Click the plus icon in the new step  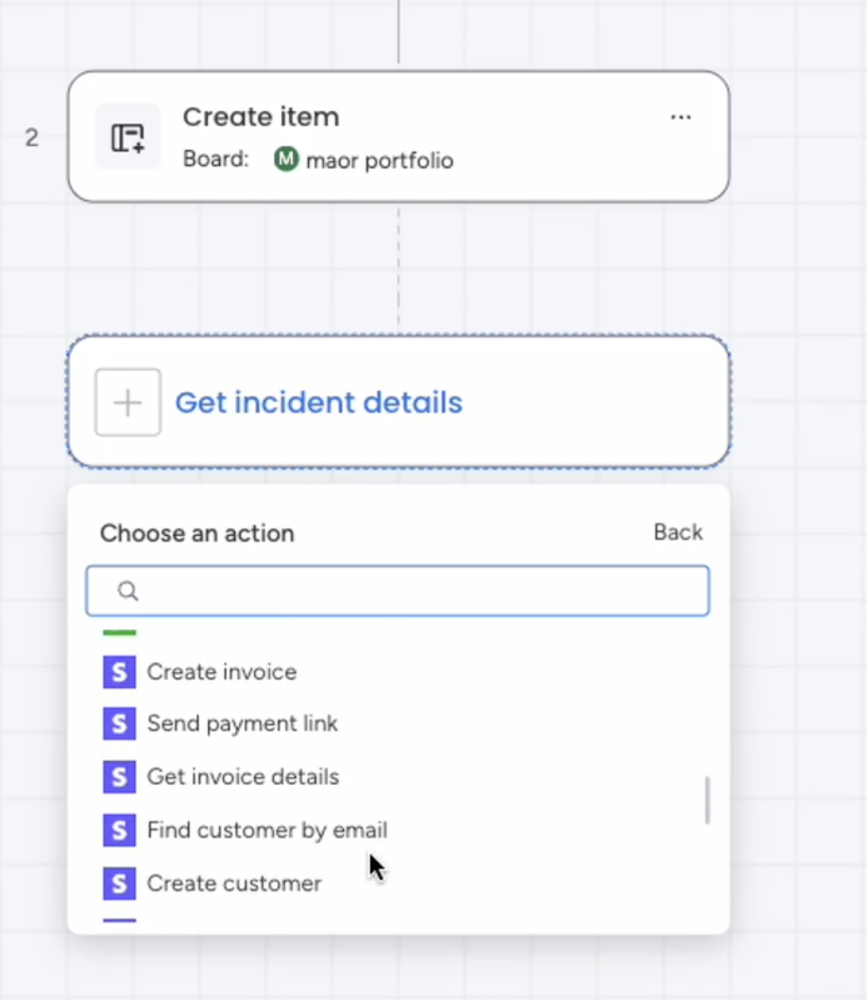click(128, 402)
